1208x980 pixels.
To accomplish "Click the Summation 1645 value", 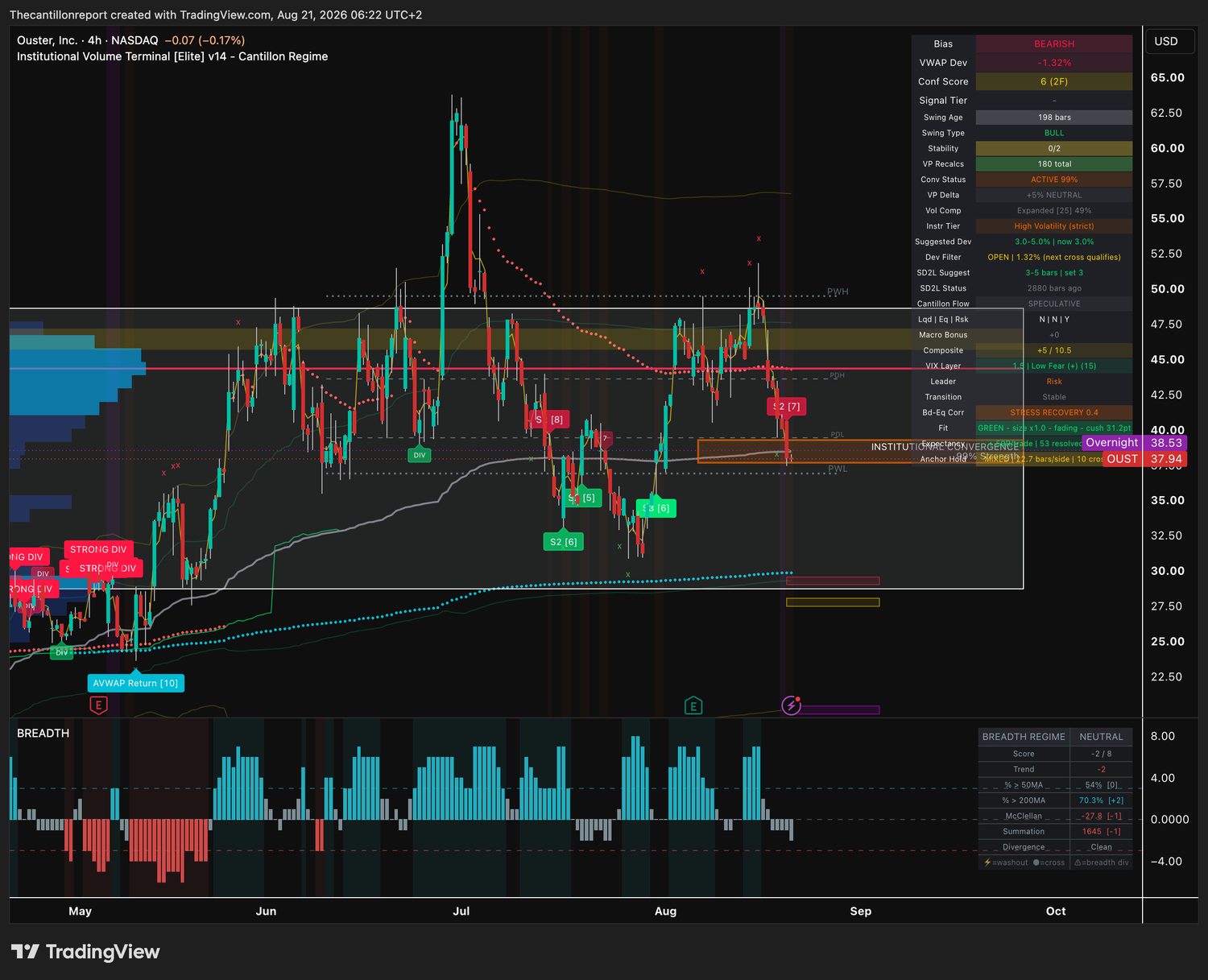I will coord(1101,832).
